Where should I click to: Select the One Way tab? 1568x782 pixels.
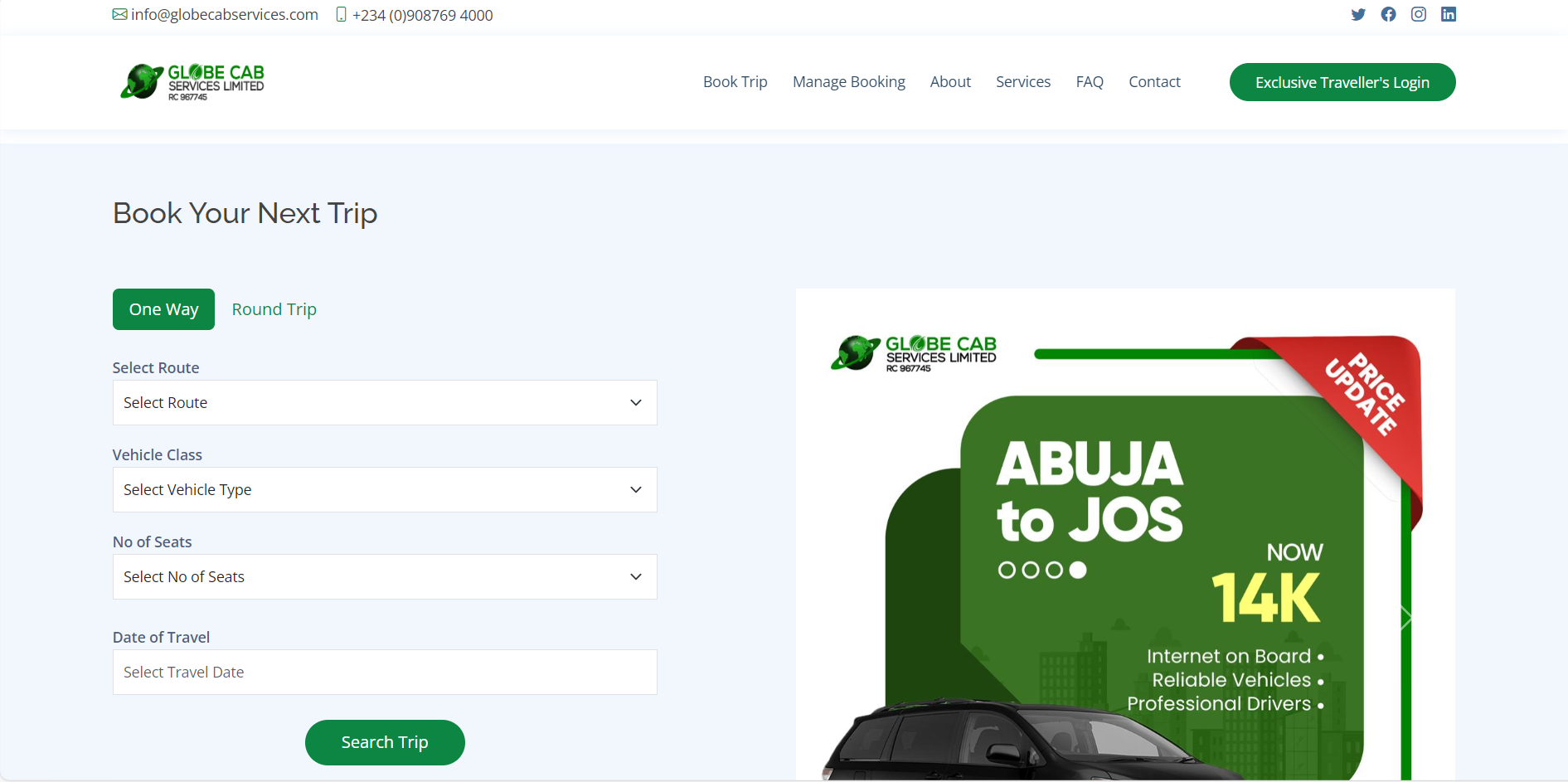point(163,309)
